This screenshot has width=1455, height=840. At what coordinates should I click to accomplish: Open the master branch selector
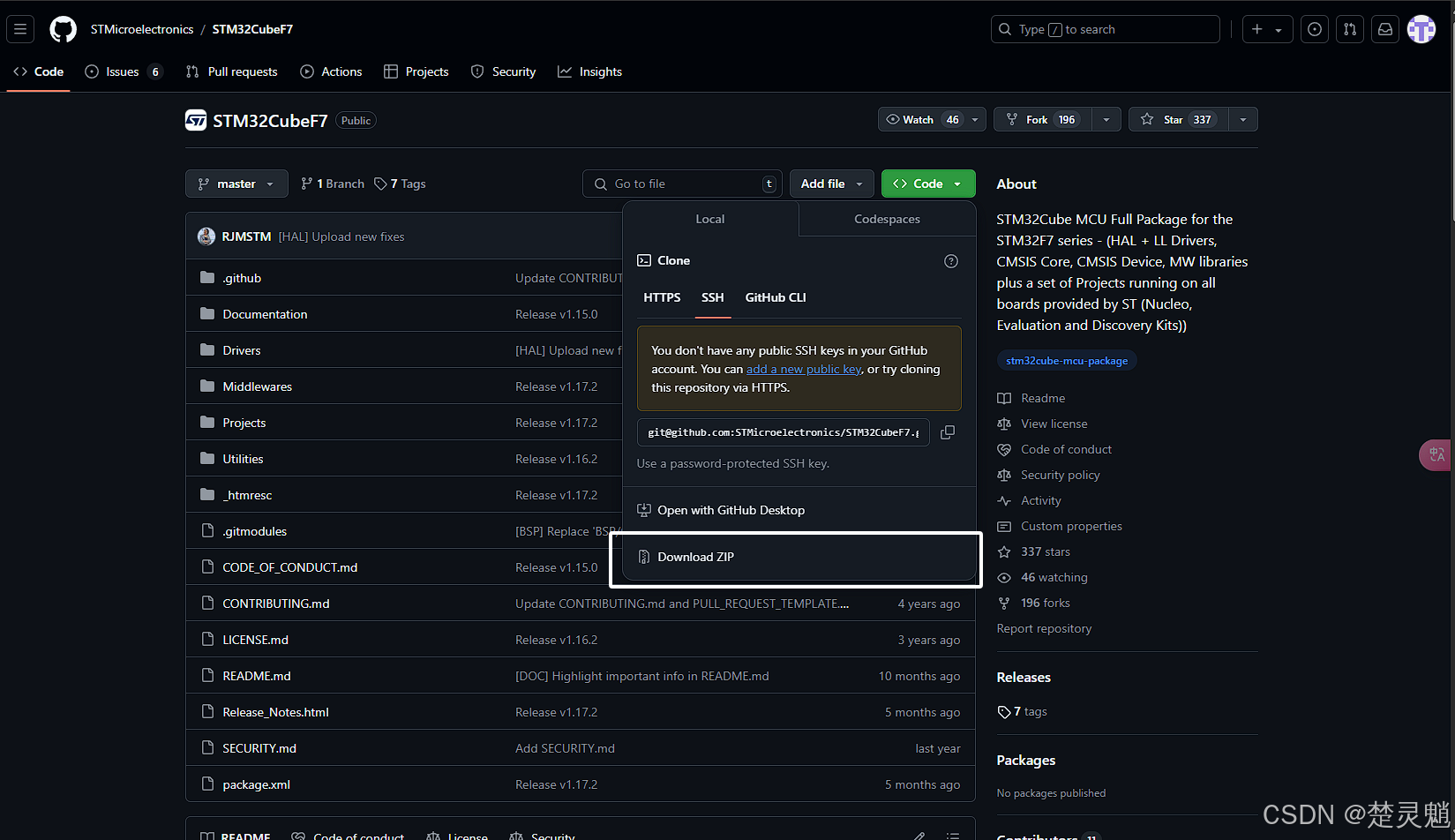[236, 184]
